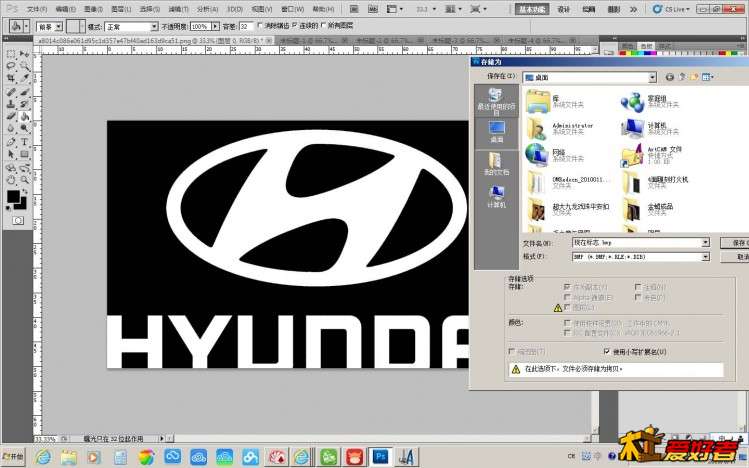
Task: Toggle Quick Mask mode
Action: tap(18, 220)
